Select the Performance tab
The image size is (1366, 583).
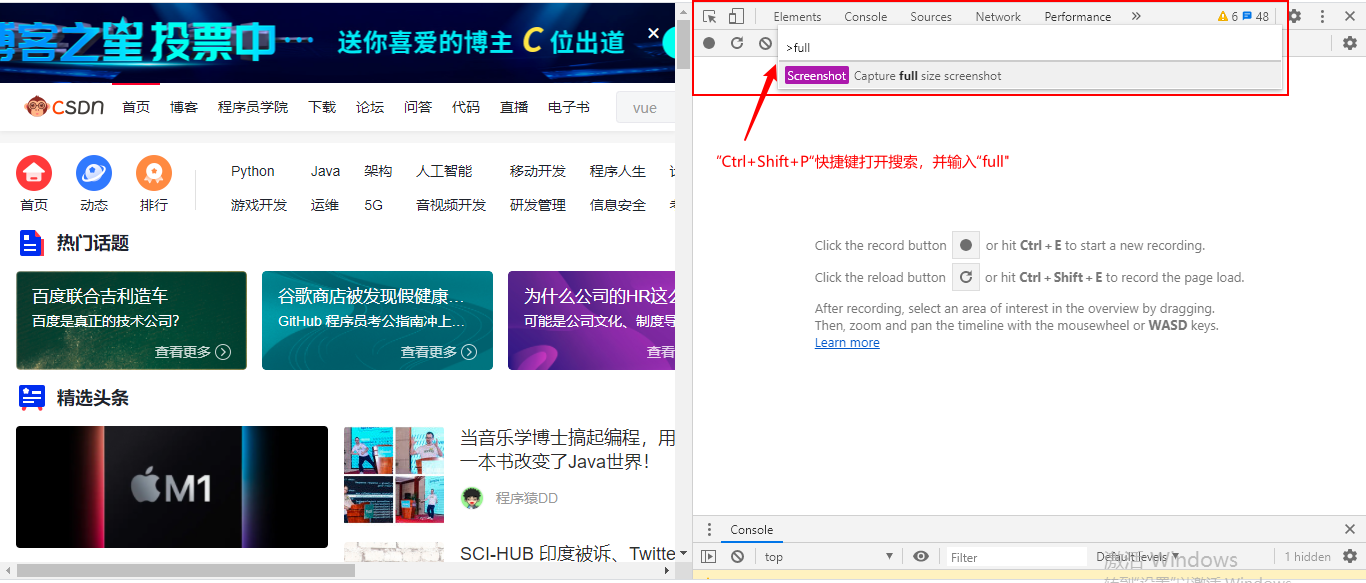[1078, 17]
